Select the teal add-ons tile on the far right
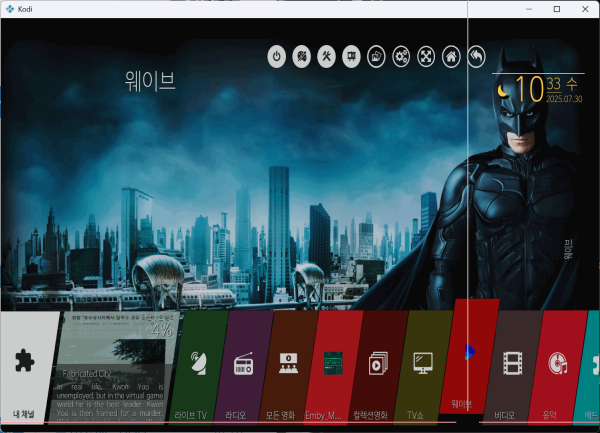 (587, 366)
